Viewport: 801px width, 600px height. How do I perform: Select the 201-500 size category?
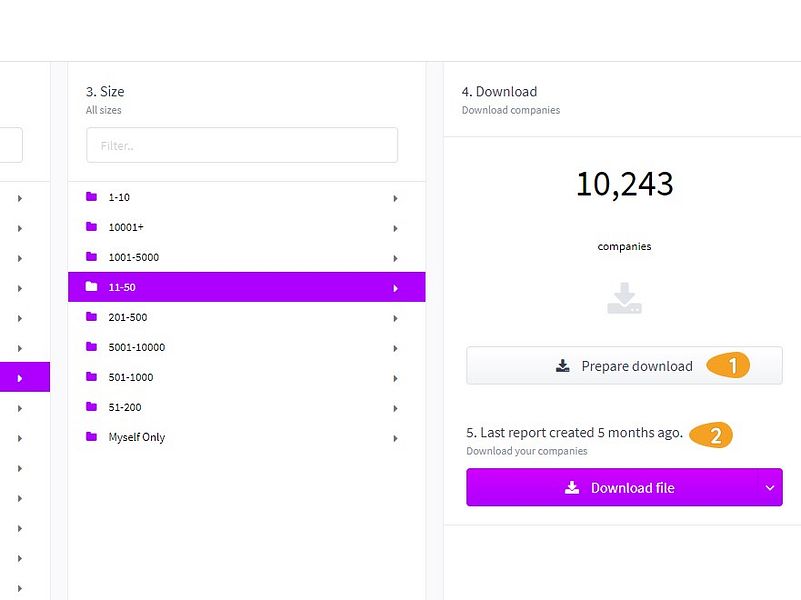tap(247, 317)
